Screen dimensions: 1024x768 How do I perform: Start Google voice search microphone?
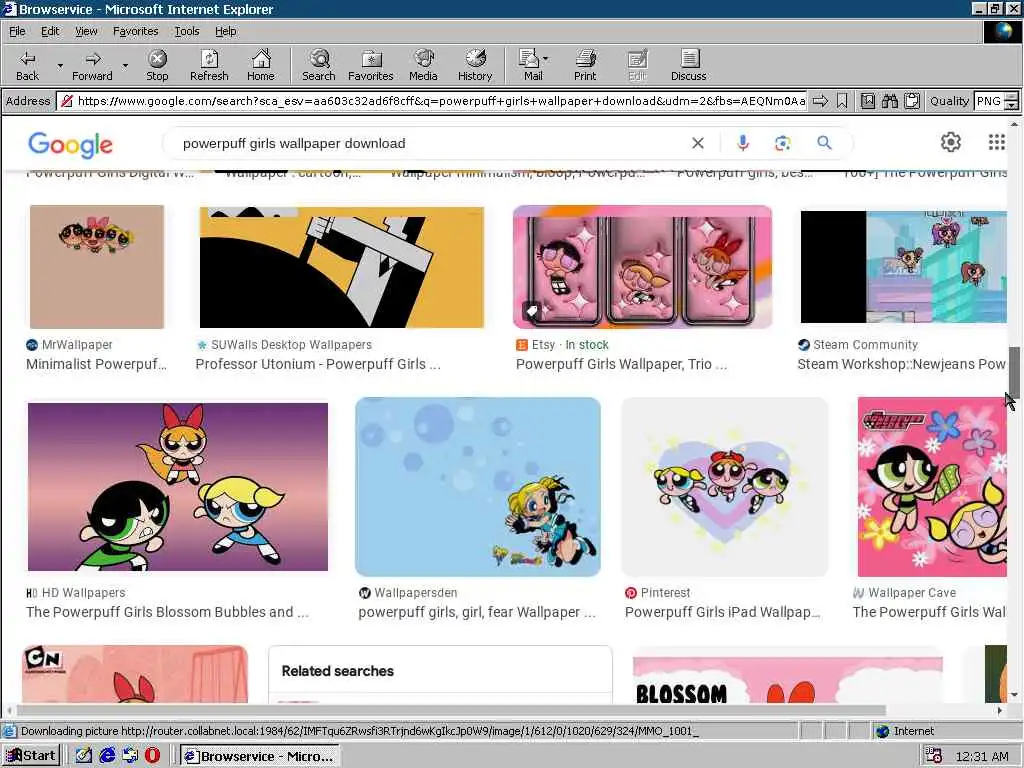pos(743,143)
